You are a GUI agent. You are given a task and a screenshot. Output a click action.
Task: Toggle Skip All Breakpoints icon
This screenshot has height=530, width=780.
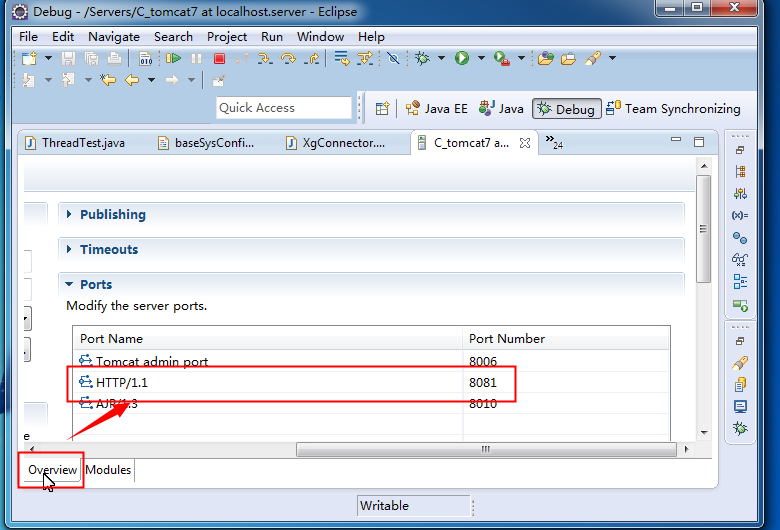tap(393, 59)
